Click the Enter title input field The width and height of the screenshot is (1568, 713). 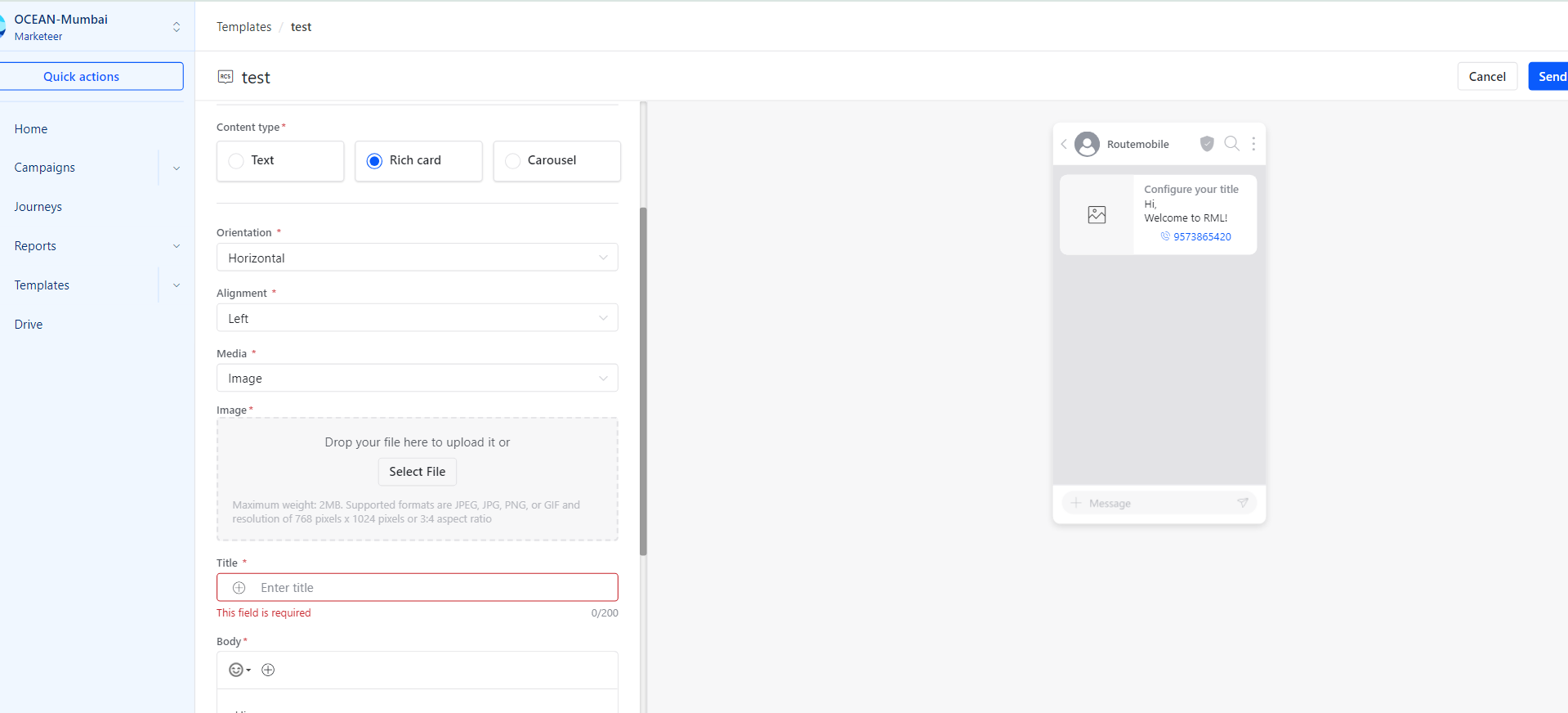click(x=417, y=588)
